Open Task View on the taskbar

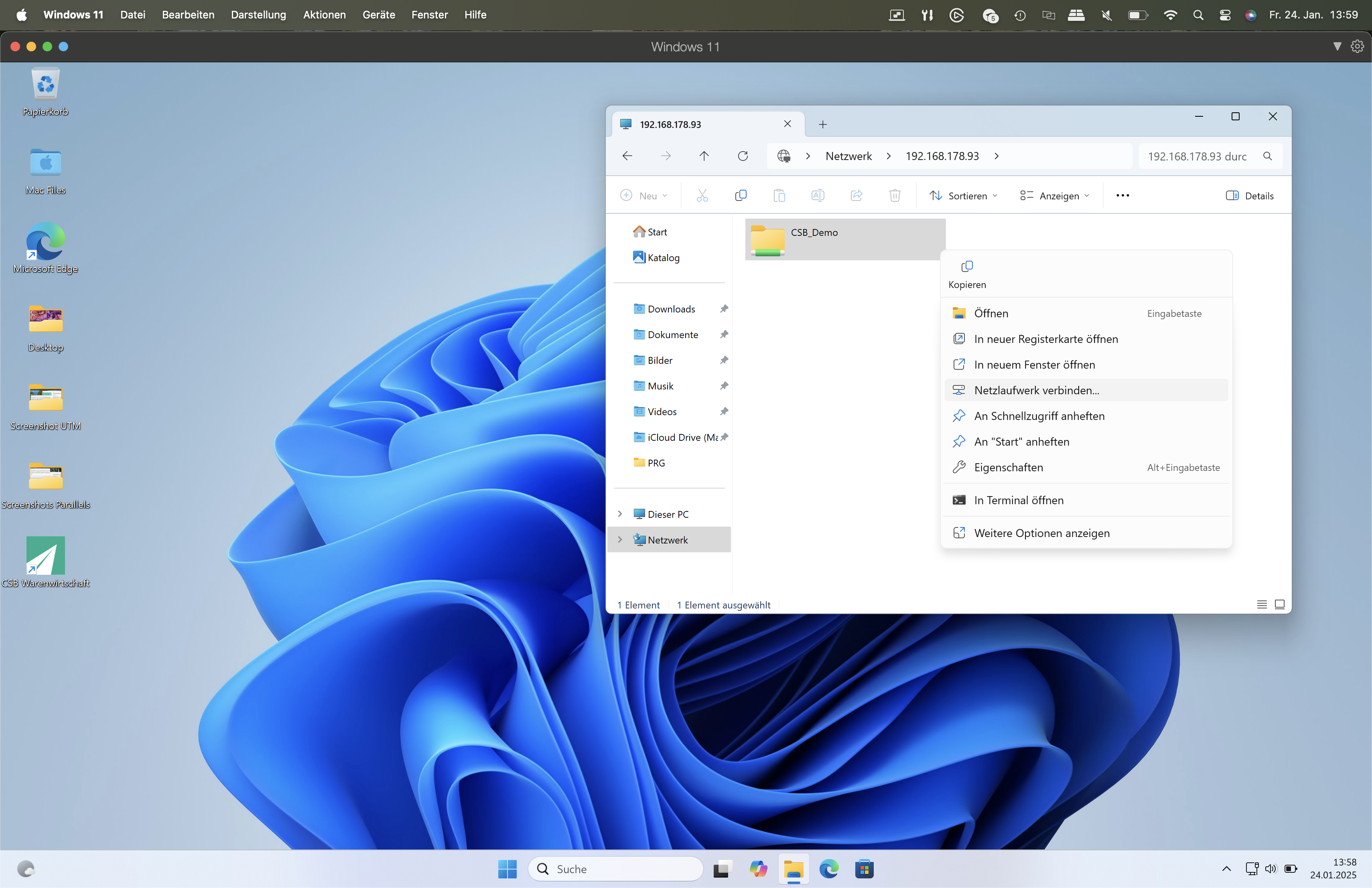[722, 869]
